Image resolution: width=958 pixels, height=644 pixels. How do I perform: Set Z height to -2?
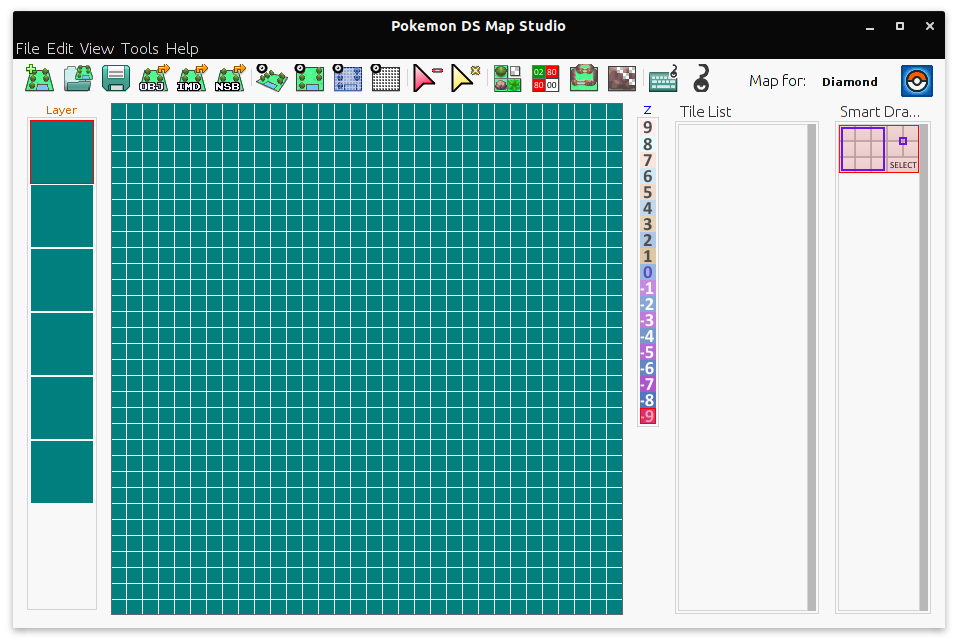click(x=648, y=304)
